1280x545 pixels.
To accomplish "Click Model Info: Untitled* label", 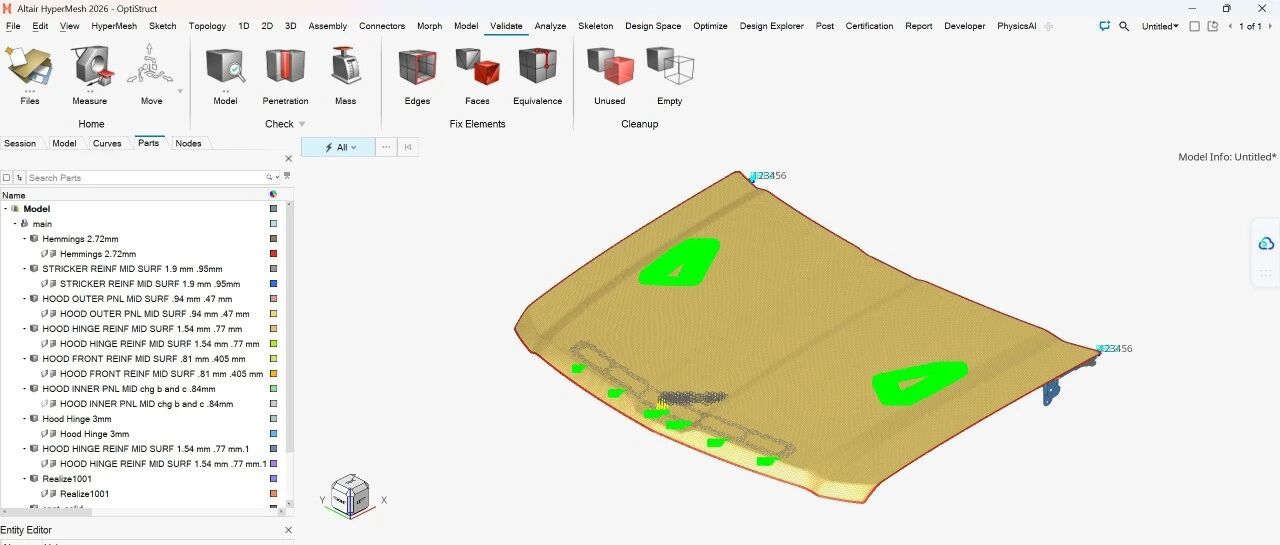I will coord(1227,157).
